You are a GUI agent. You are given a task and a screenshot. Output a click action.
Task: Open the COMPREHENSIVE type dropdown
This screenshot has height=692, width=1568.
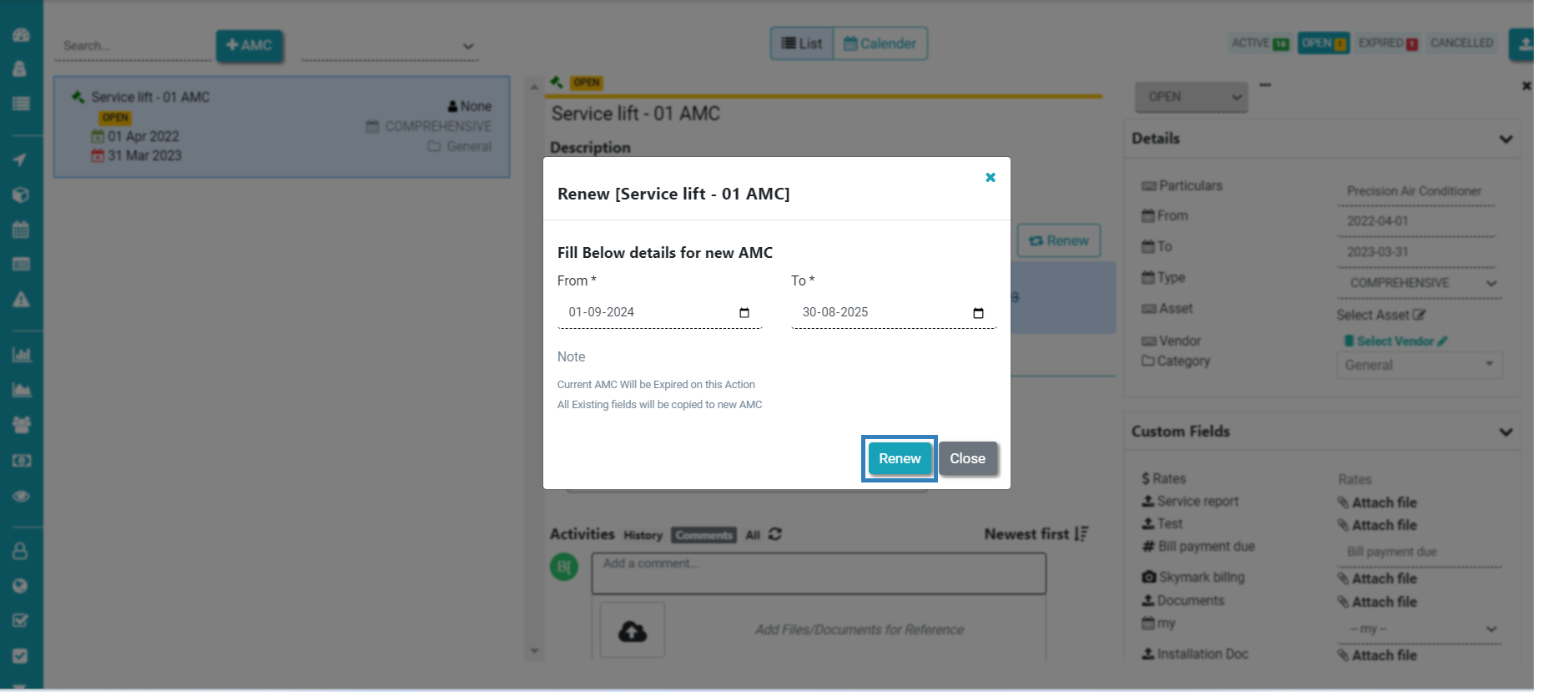pyautogui.click(x=1419, y=283)
